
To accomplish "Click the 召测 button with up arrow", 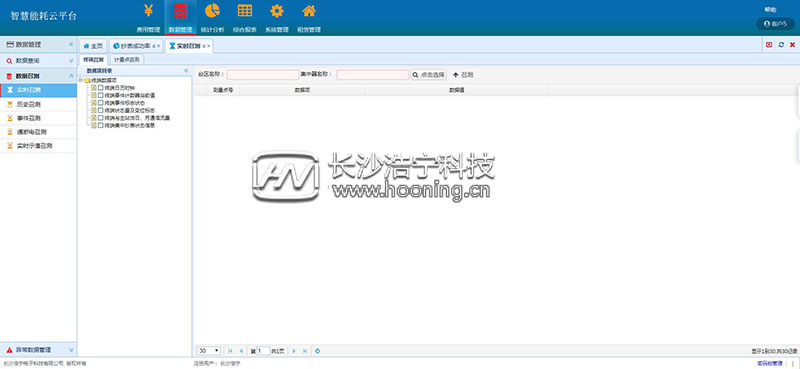I will point(463,75).
